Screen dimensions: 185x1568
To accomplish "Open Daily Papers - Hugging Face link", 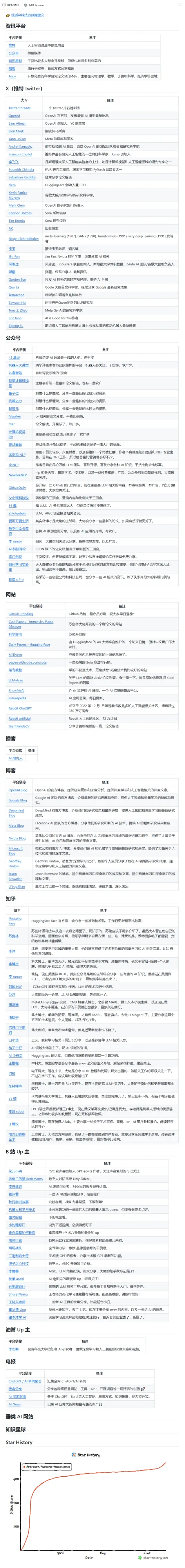I will coord(29,644).
